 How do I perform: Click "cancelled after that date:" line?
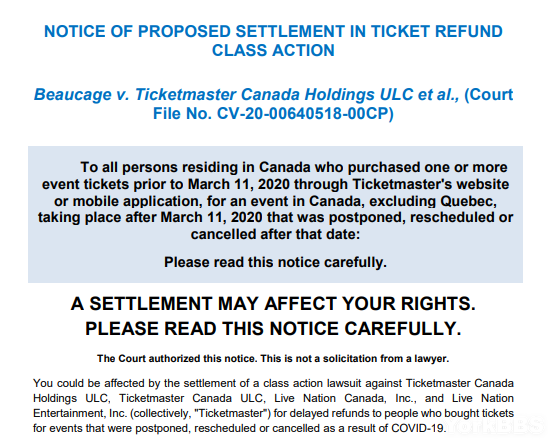pyautogui.click(x=275, y=234)
